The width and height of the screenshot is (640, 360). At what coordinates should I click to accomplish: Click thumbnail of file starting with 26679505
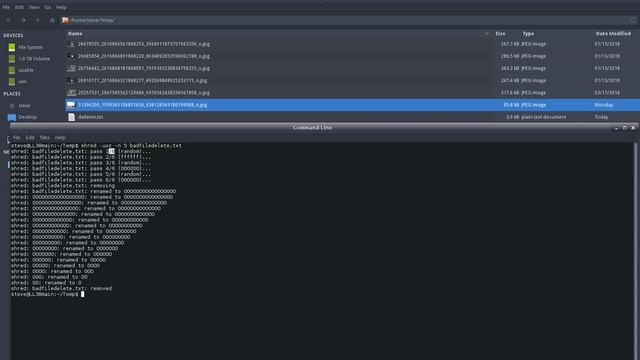[x=71, y=44]
